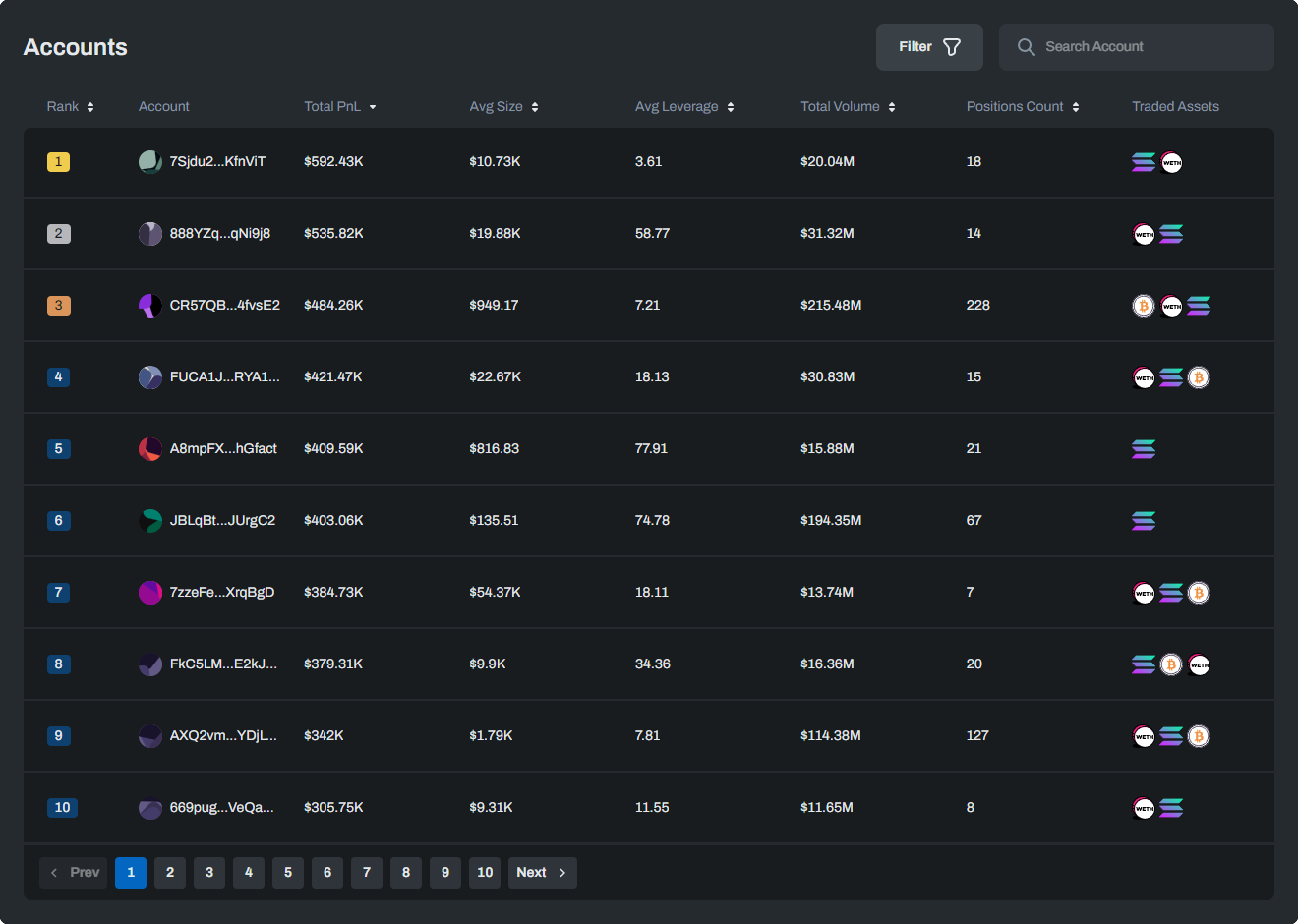The height and width of the screenshot is (924, 1298).
Task: Click the avatar of account 7zzeFe...XrqBgD
Action: 150,592
